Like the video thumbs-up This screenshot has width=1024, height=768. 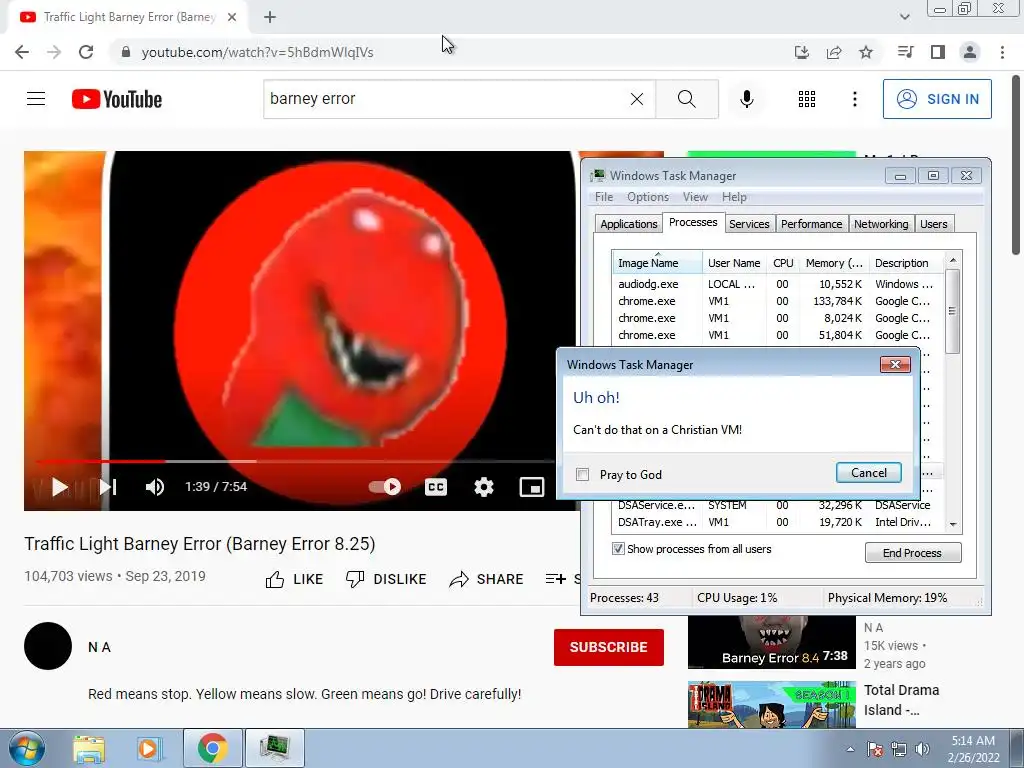(294, 579)
